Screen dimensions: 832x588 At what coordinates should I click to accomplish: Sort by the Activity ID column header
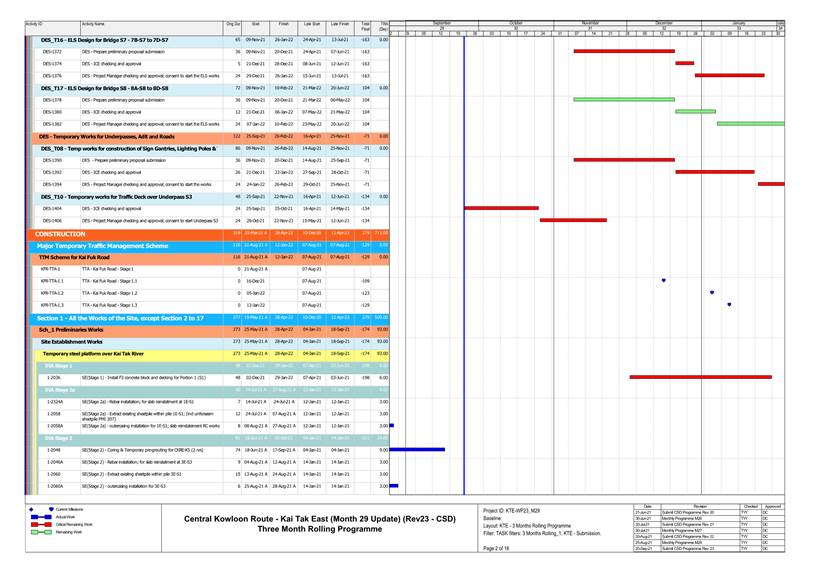pos(34,22)
